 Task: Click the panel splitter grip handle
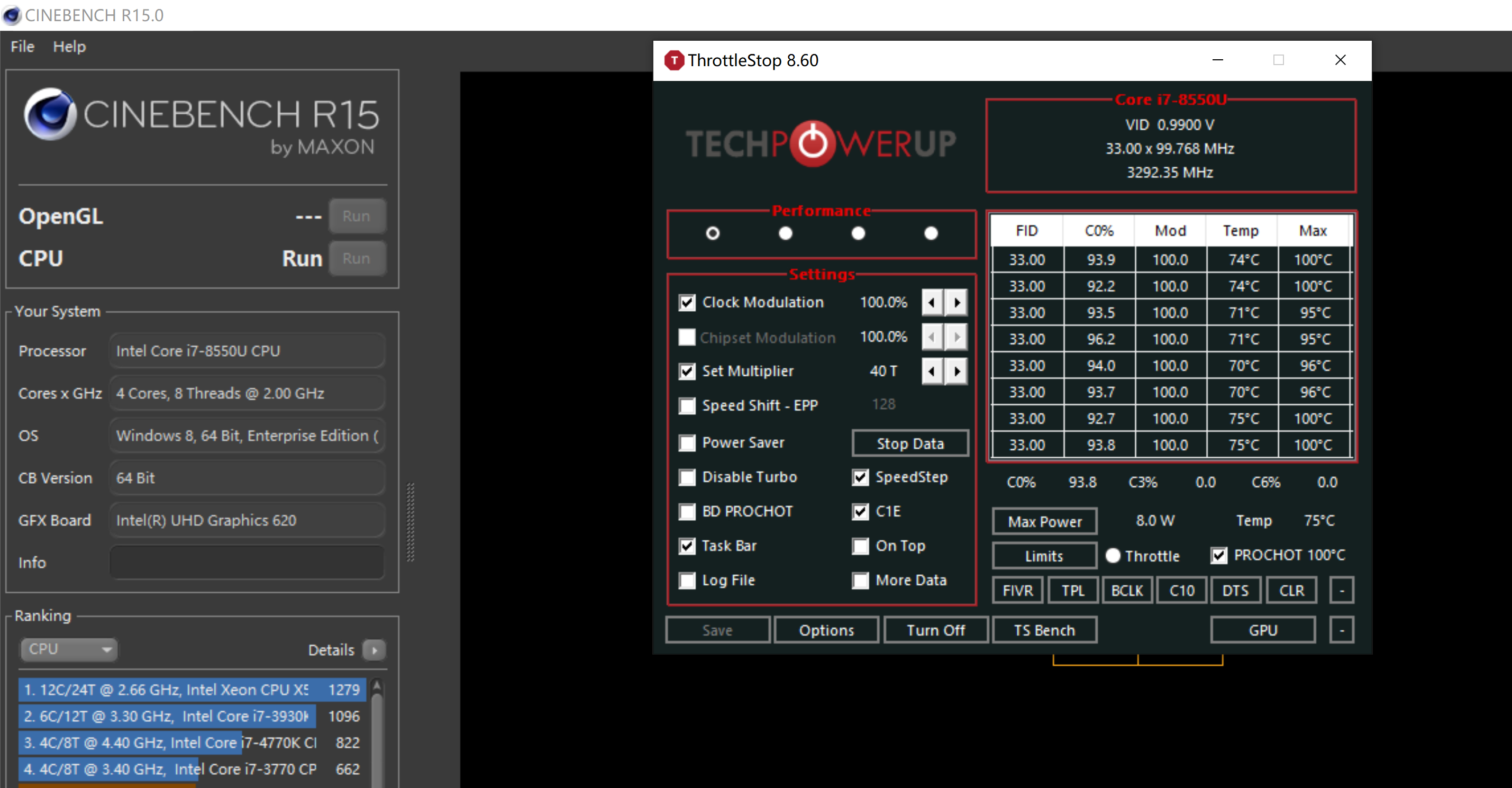point(411,522)
